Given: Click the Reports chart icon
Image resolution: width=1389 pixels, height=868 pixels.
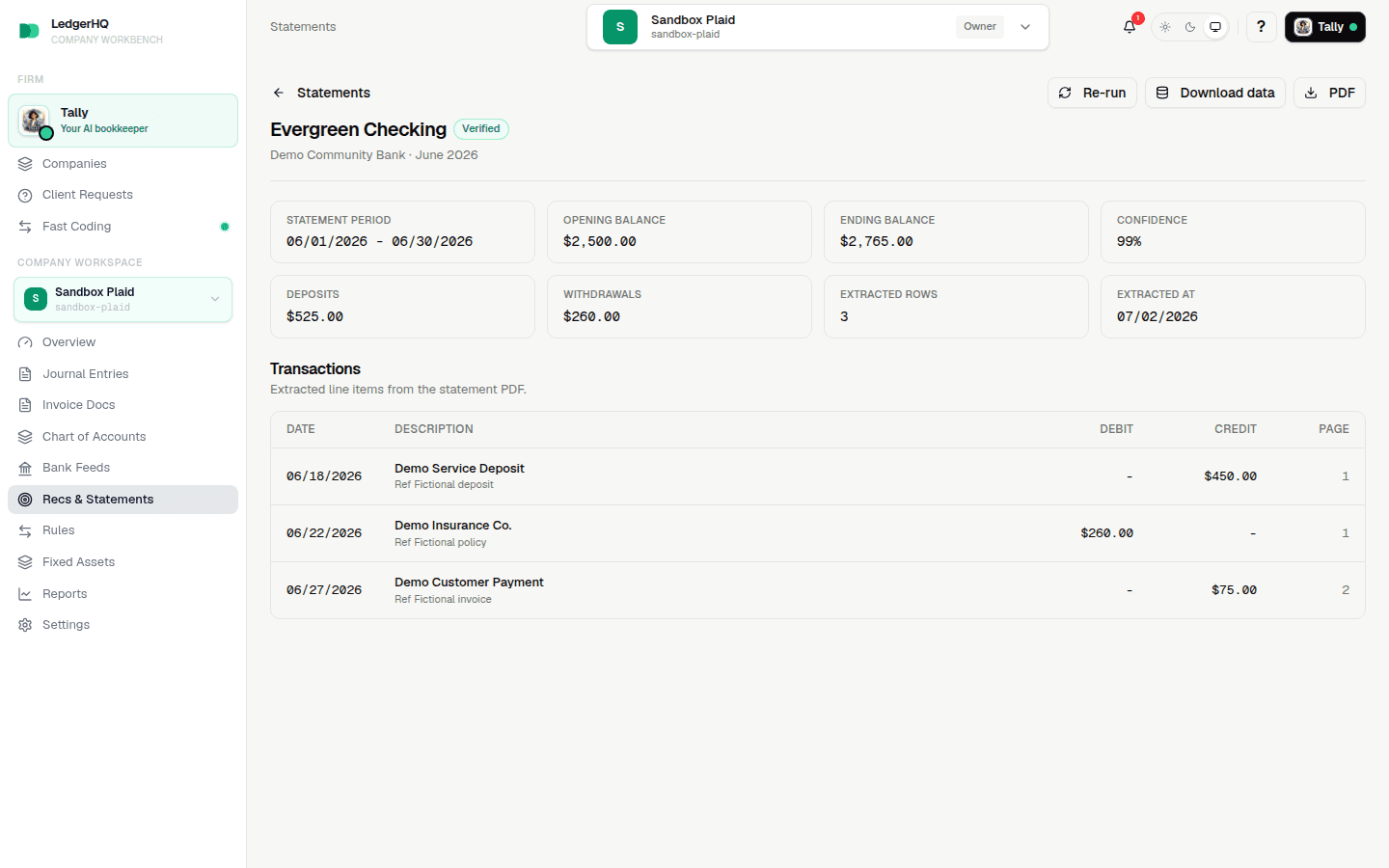Looking at the screenshot, I should coord(25,594).
